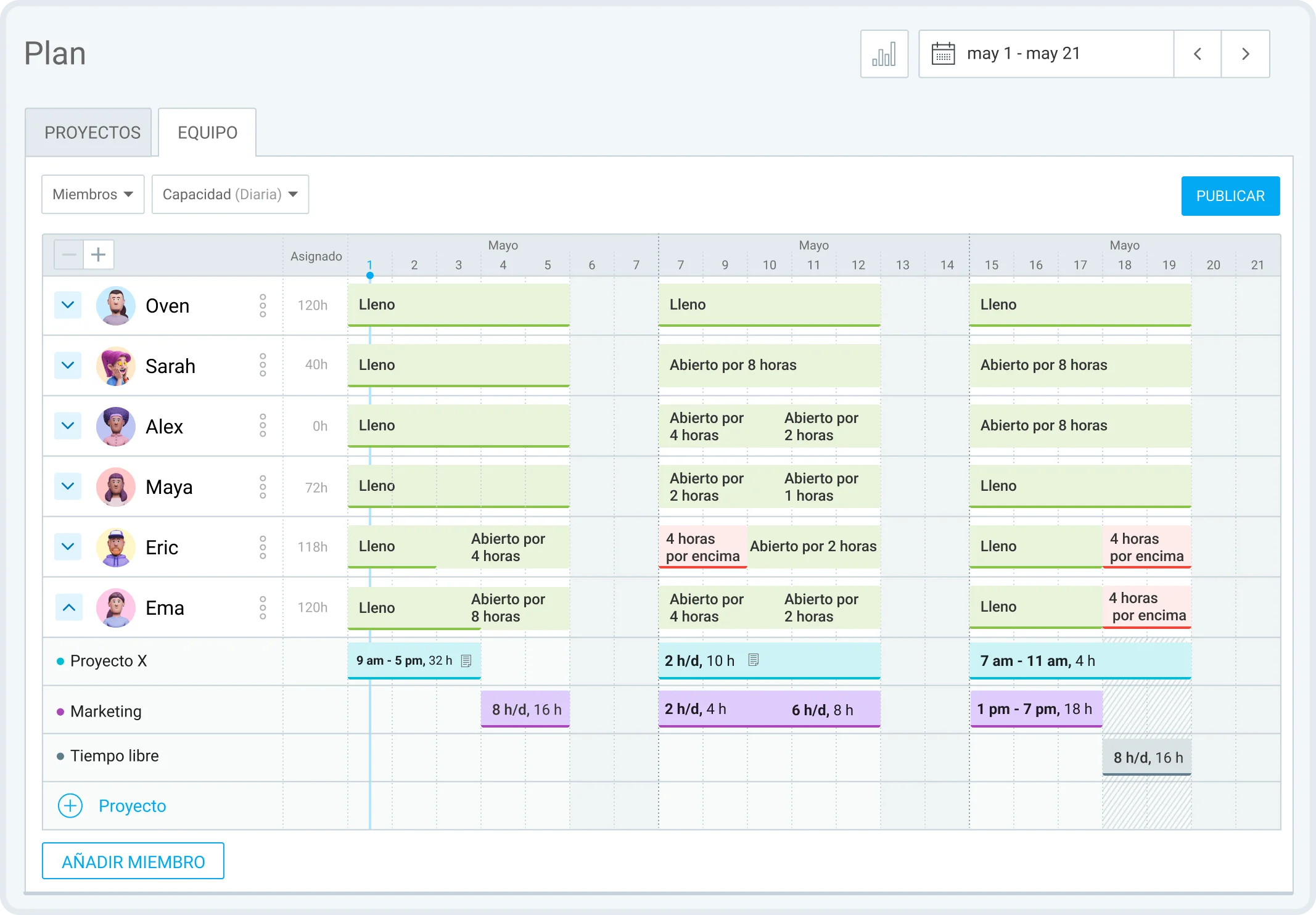Select the EQUIPO tab
This screenshot has height=915, width=1316.
click(207, 133)
